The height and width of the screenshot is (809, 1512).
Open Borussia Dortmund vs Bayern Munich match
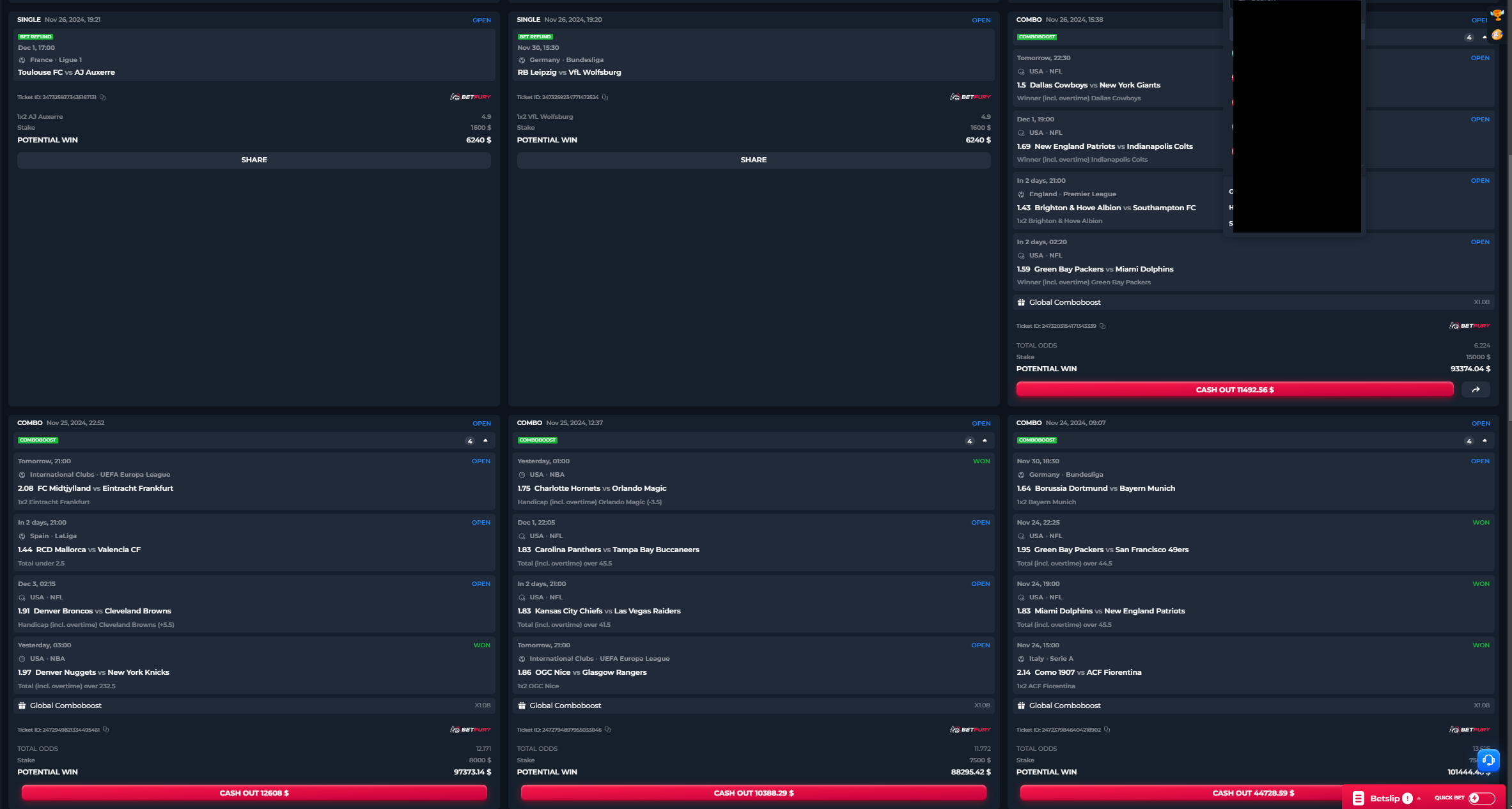pos(1105,488)
